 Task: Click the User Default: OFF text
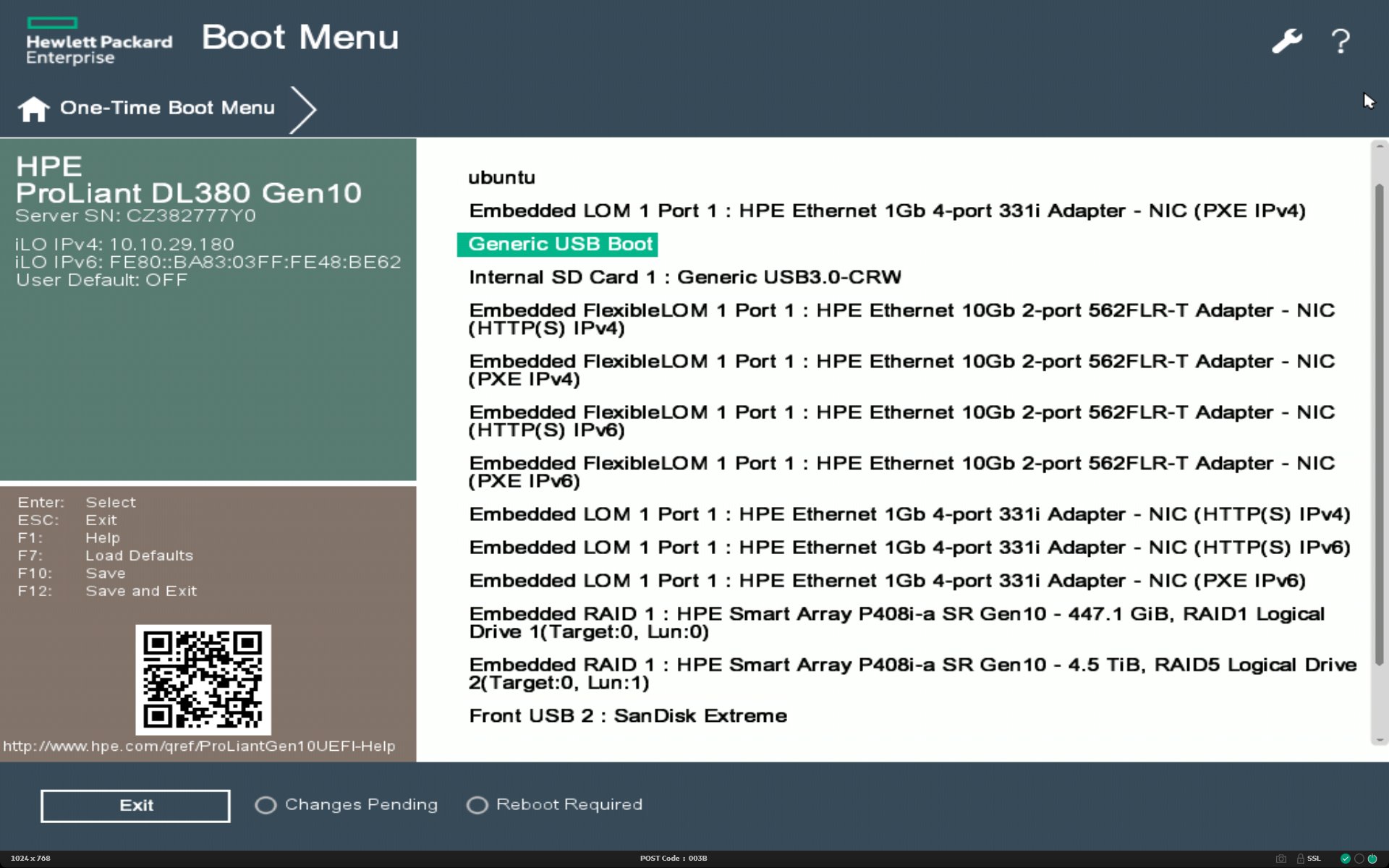pyautogui.click(x=102, y=280)
